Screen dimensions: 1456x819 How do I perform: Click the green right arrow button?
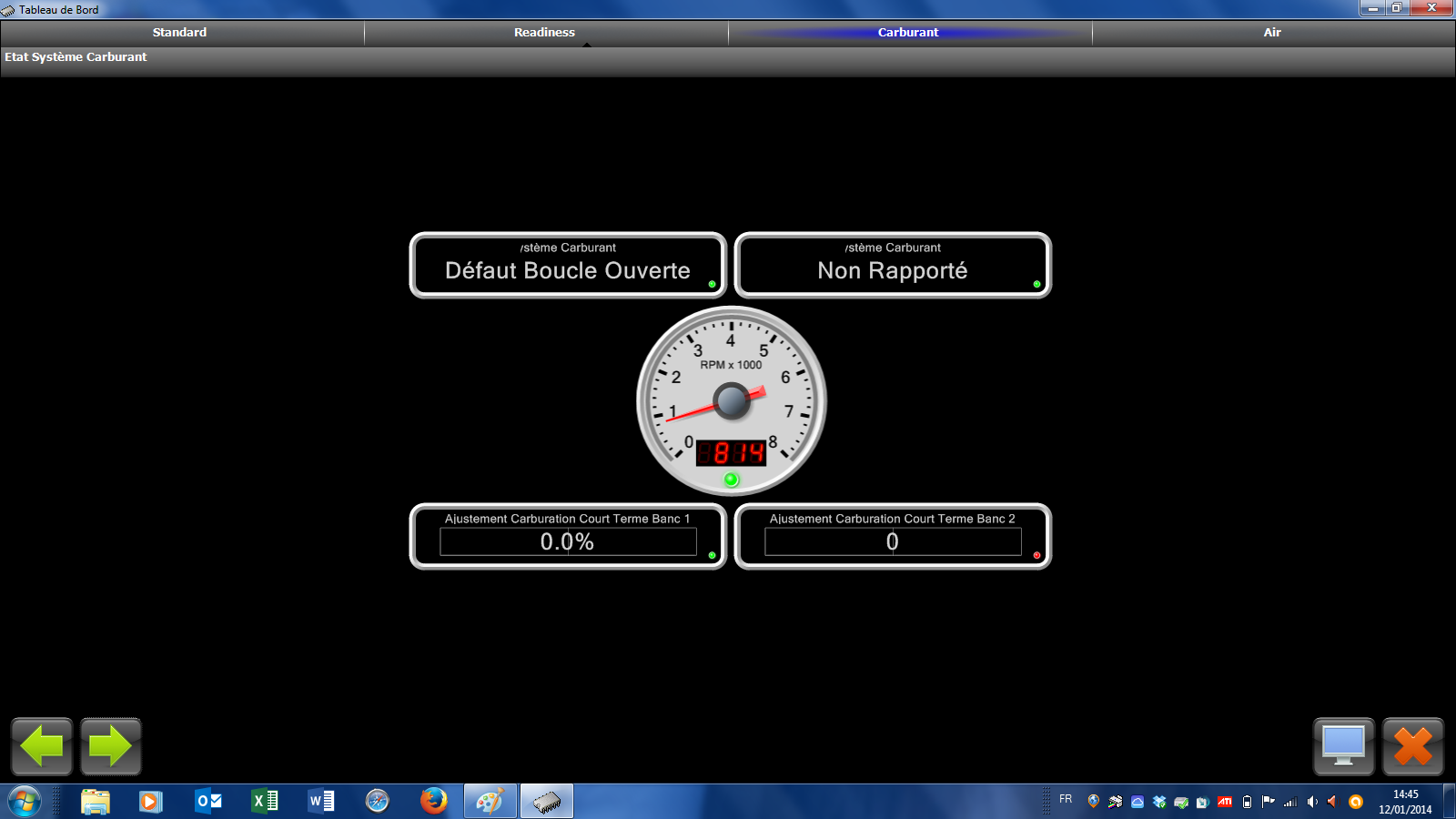click(x=111, y=746)
